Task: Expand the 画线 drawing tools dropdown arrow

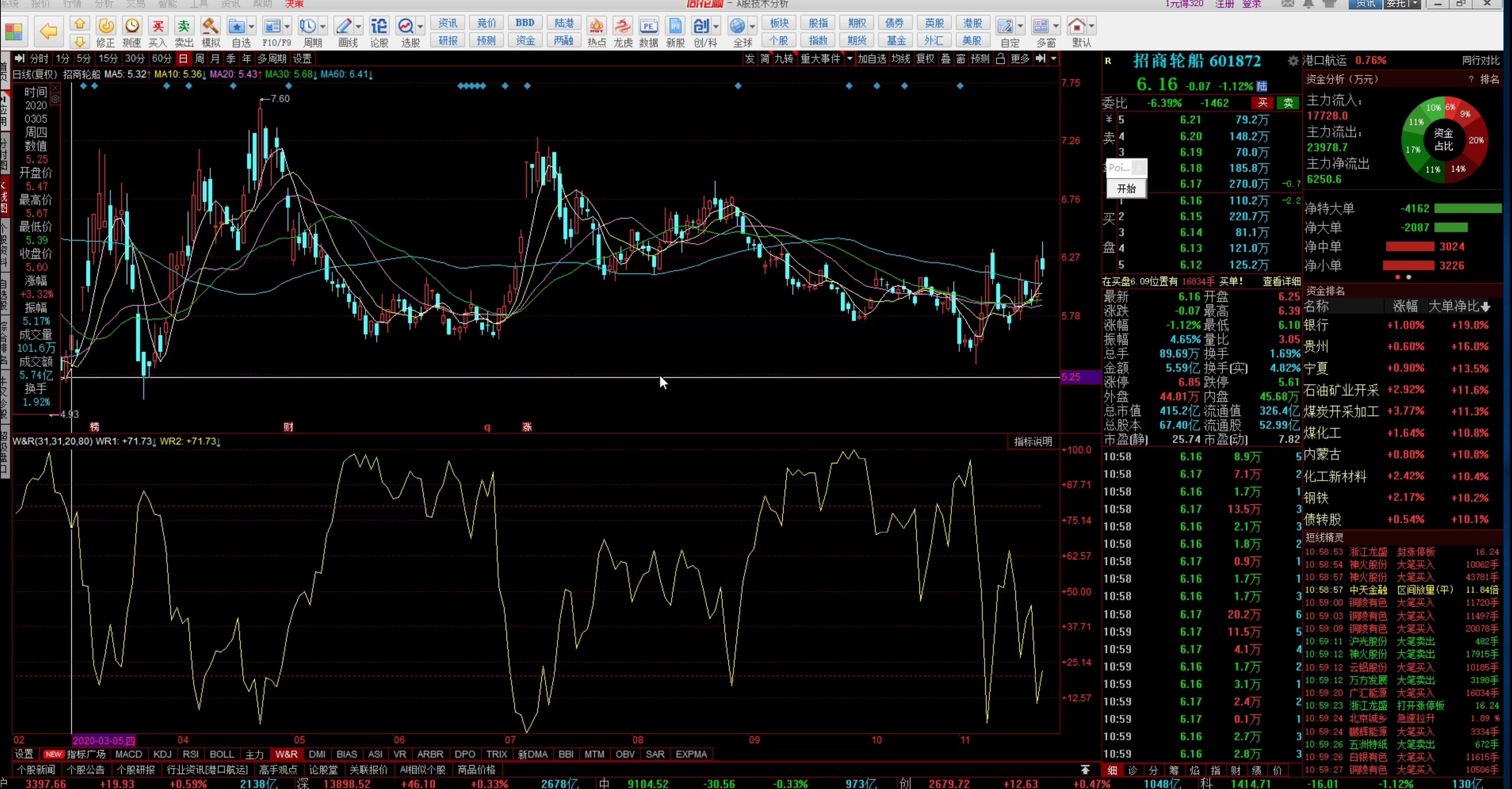Action: (359, 26)
